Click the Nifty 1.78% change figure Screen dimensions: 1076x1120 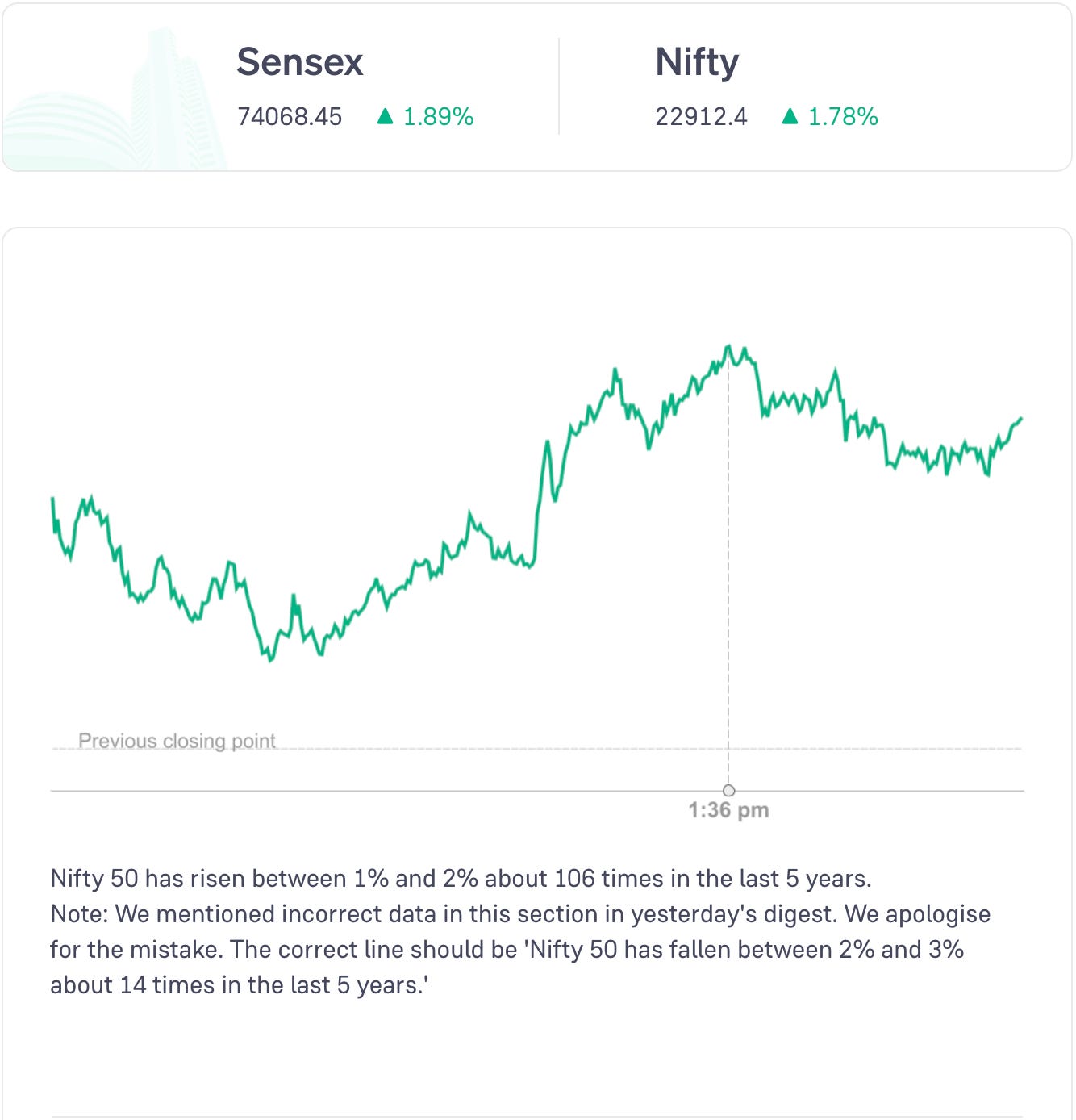pos(843,117)
